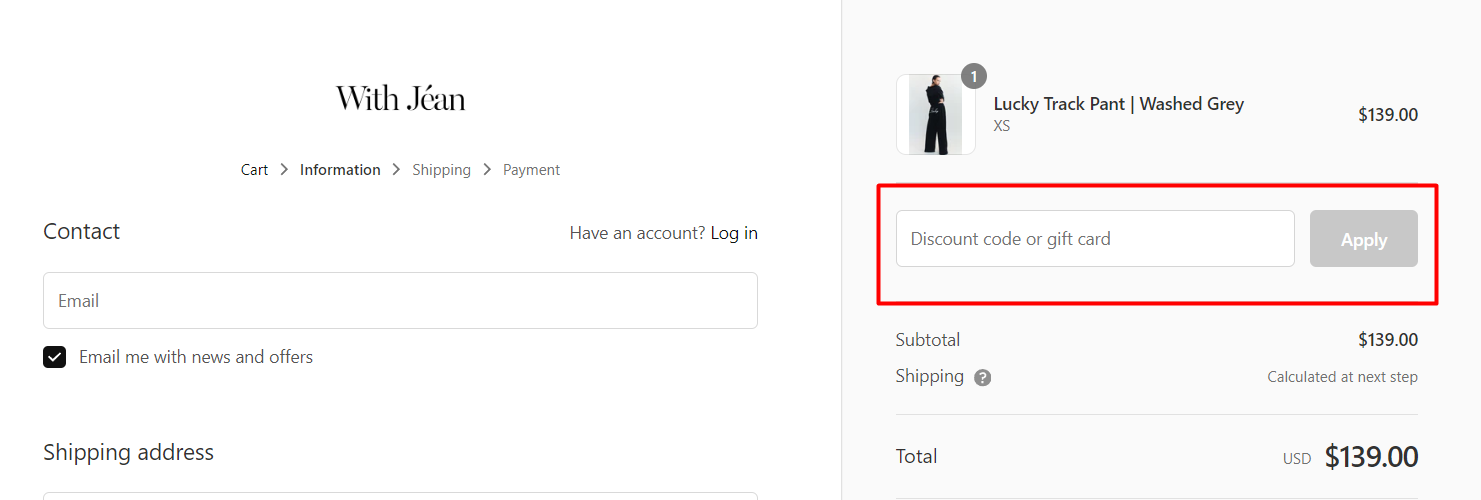Go back to the Cart breadcrumb
The image size is (1481, 500).
[254, 170]
